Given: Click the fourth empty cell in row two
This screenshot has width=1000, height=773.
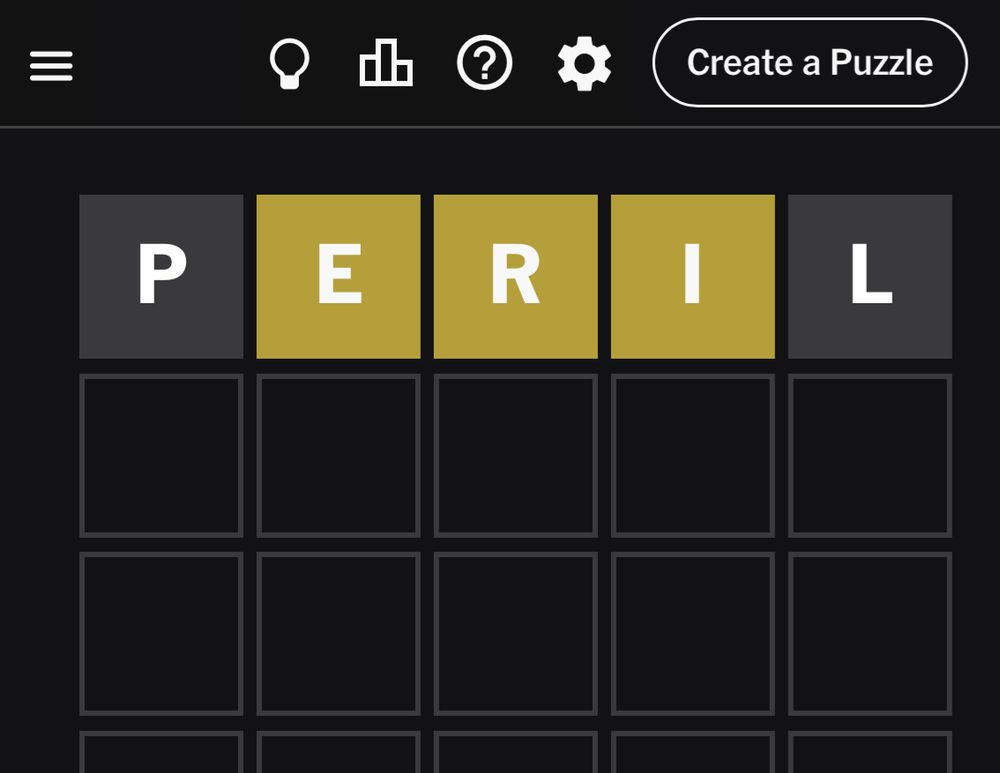Looking at the screenshot, I should [x=692, y=453].
